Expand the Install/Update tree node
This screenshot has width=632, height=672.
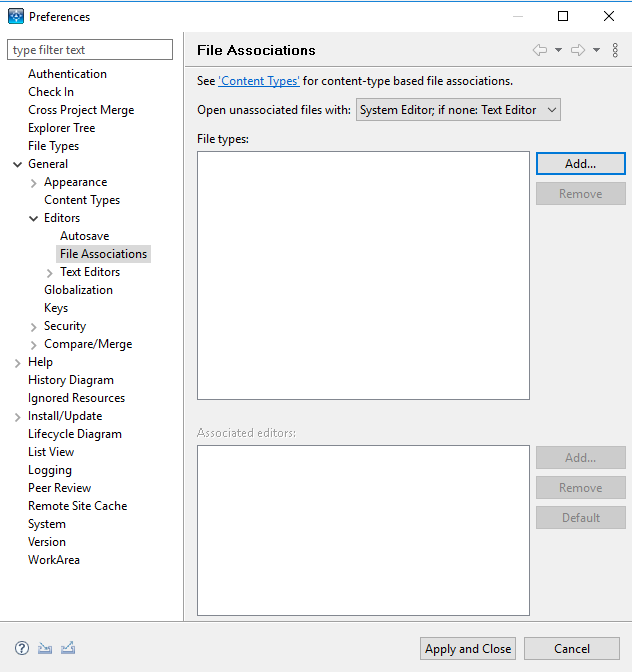point(18,417)
